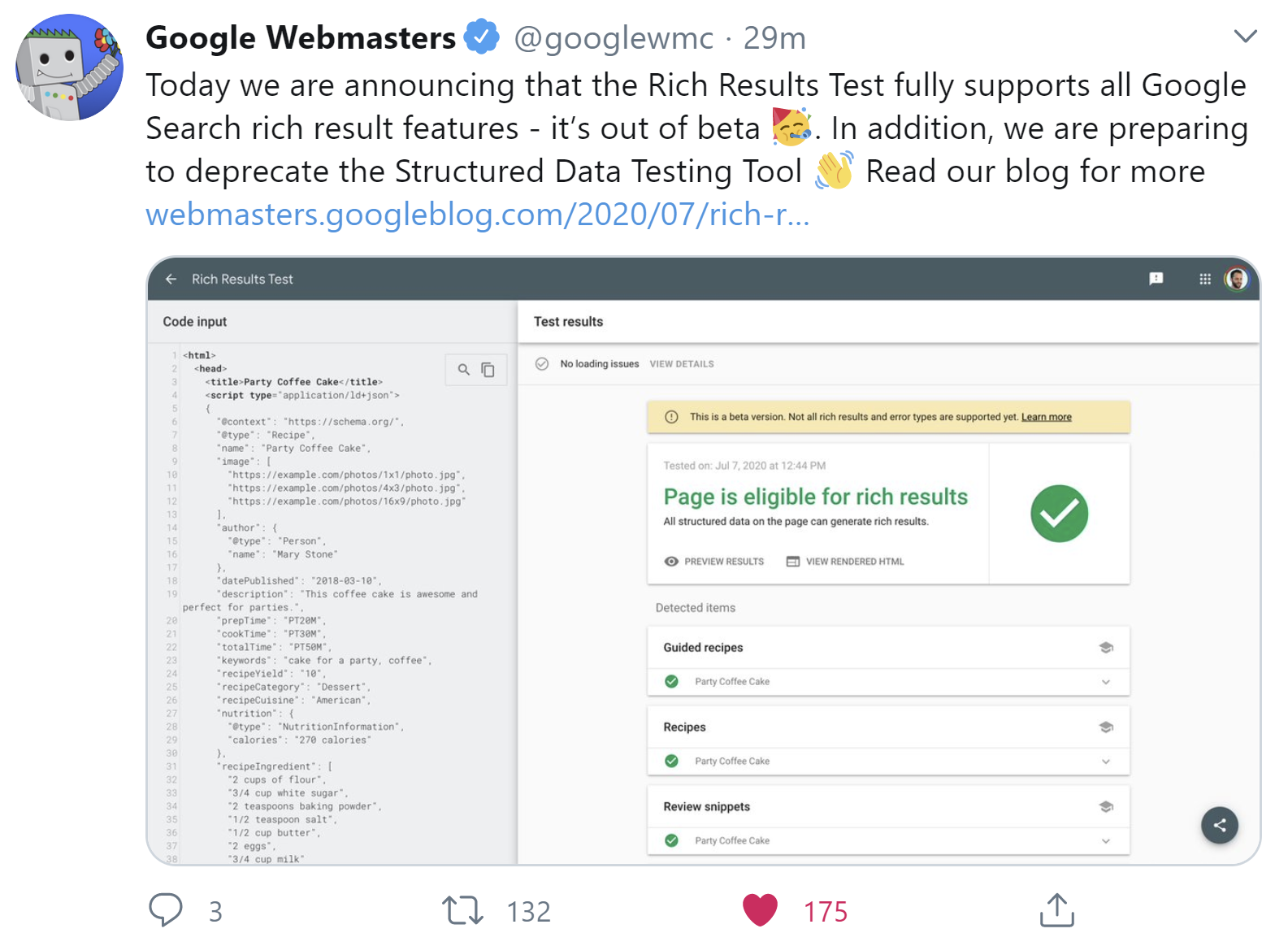The height and width of the screenshot is (946, 1288).
Task: Open the apps grid icon in the header
Action: click(1205, 279)
